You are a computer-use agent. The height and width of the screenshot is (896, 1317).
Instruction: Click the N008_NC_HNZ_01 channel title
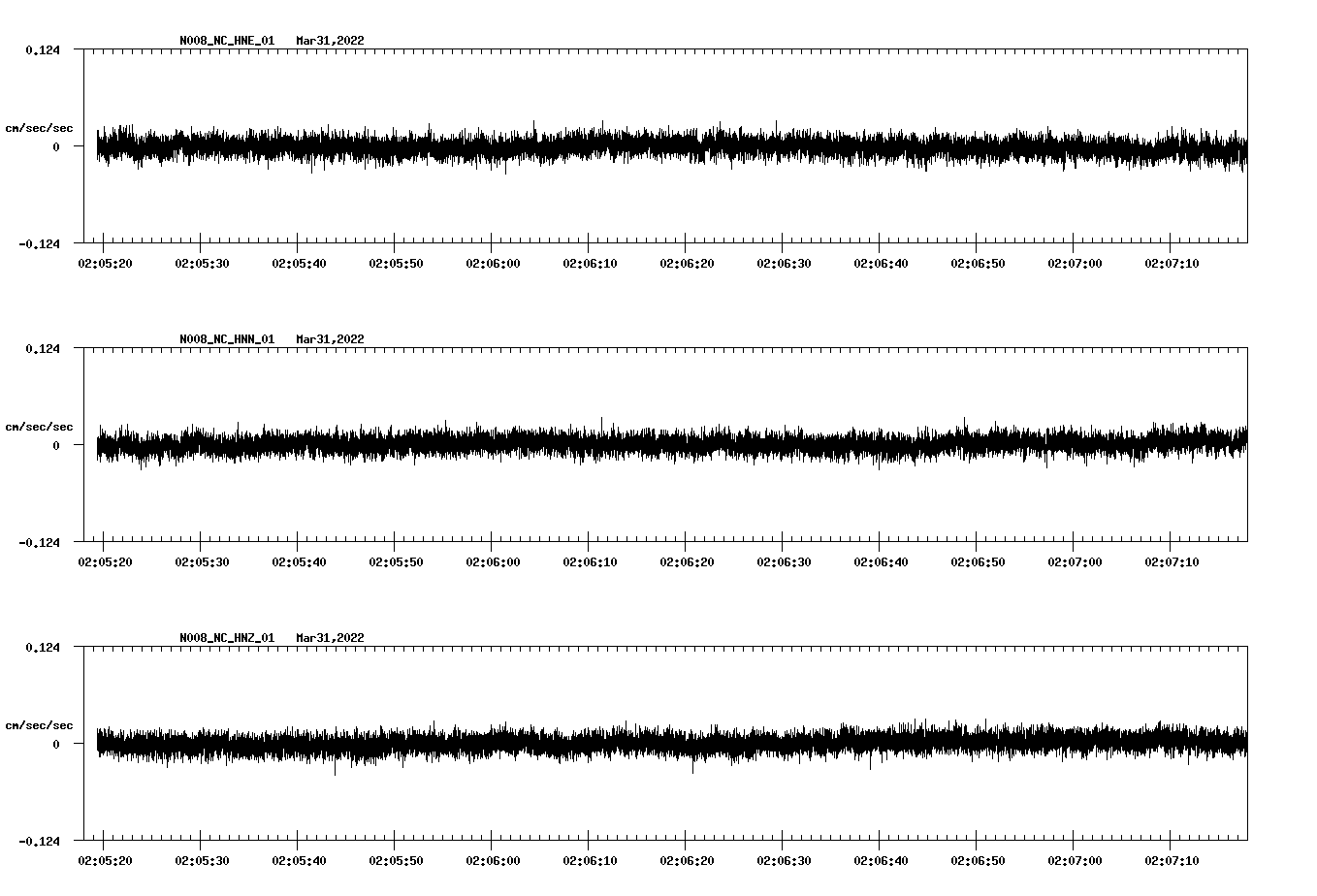(x=227, y=638)
